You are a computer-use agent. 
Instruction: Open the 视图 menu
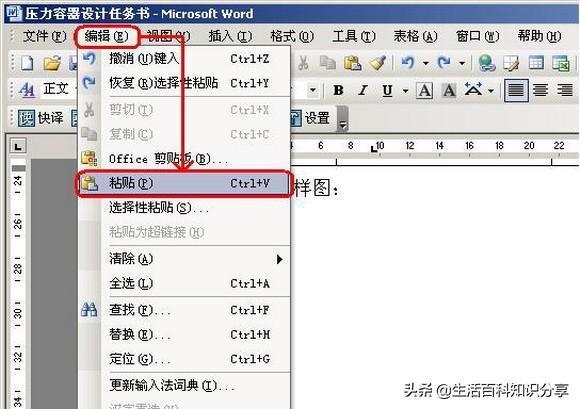coord(168,36)
